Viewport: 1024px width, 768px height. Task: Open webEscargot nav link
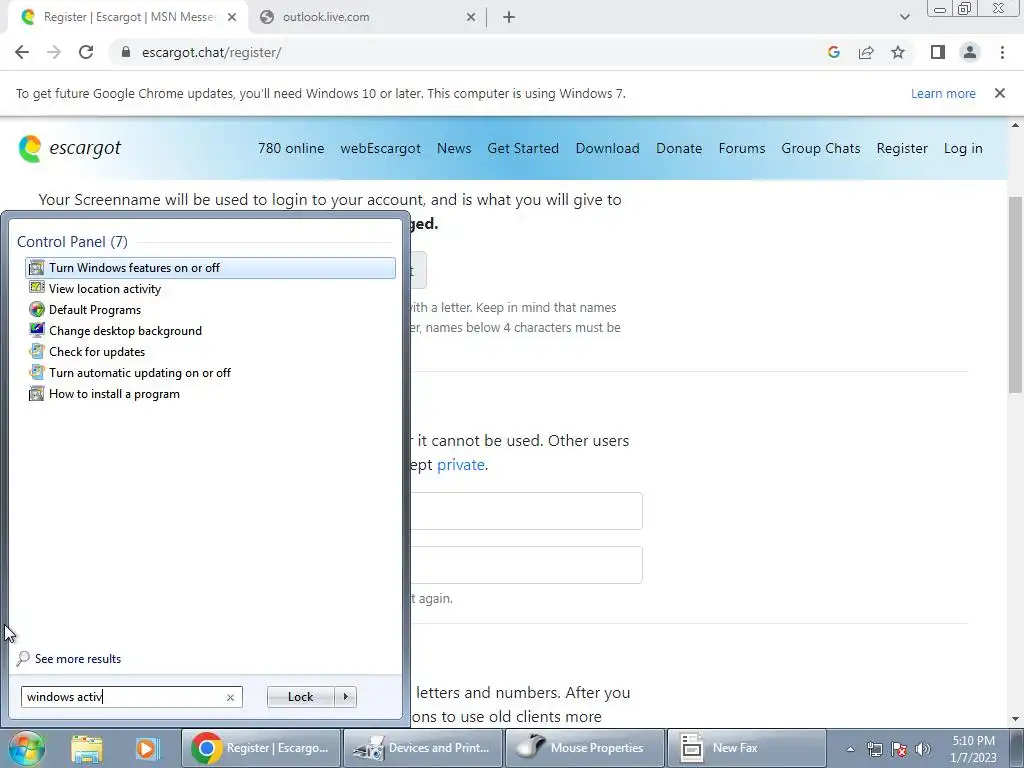(380, 148)
